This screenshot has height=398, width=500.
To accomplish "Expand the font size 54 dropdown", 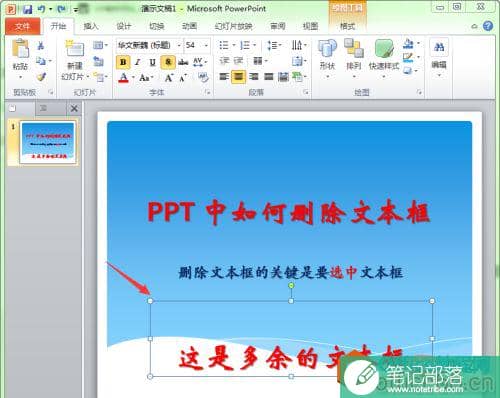I will (206, 45).
